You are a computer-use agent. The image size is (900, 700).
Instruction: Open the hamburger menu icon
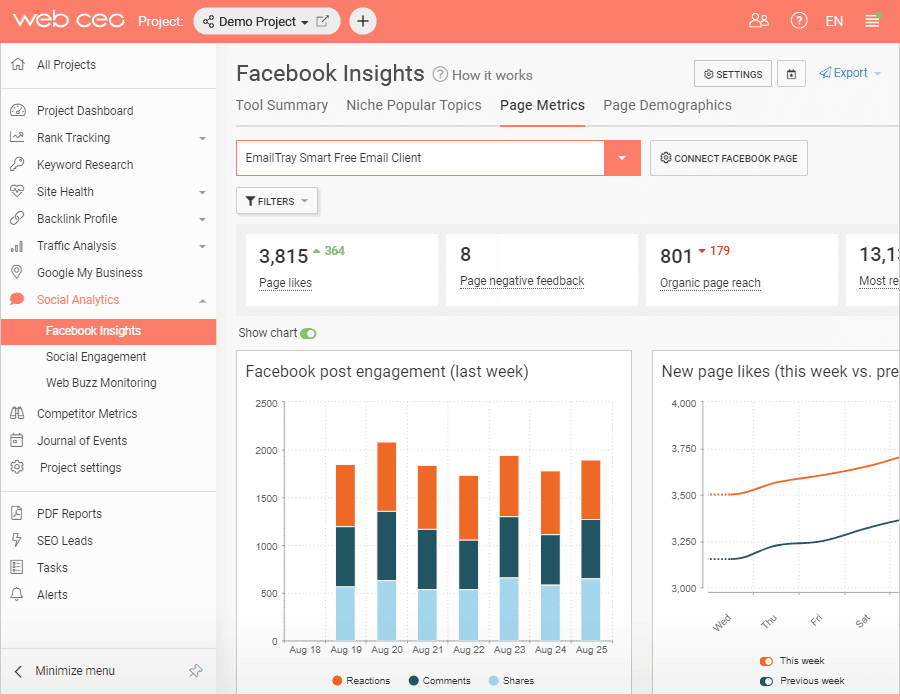872,21
